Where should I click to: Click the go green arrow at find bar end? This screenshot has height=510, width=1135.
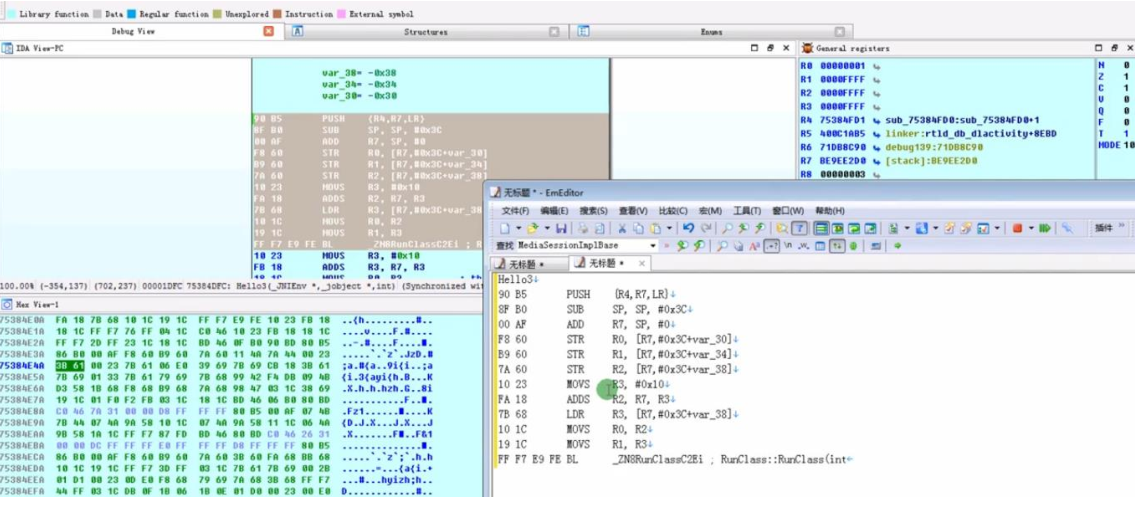[x=897, y=246]
